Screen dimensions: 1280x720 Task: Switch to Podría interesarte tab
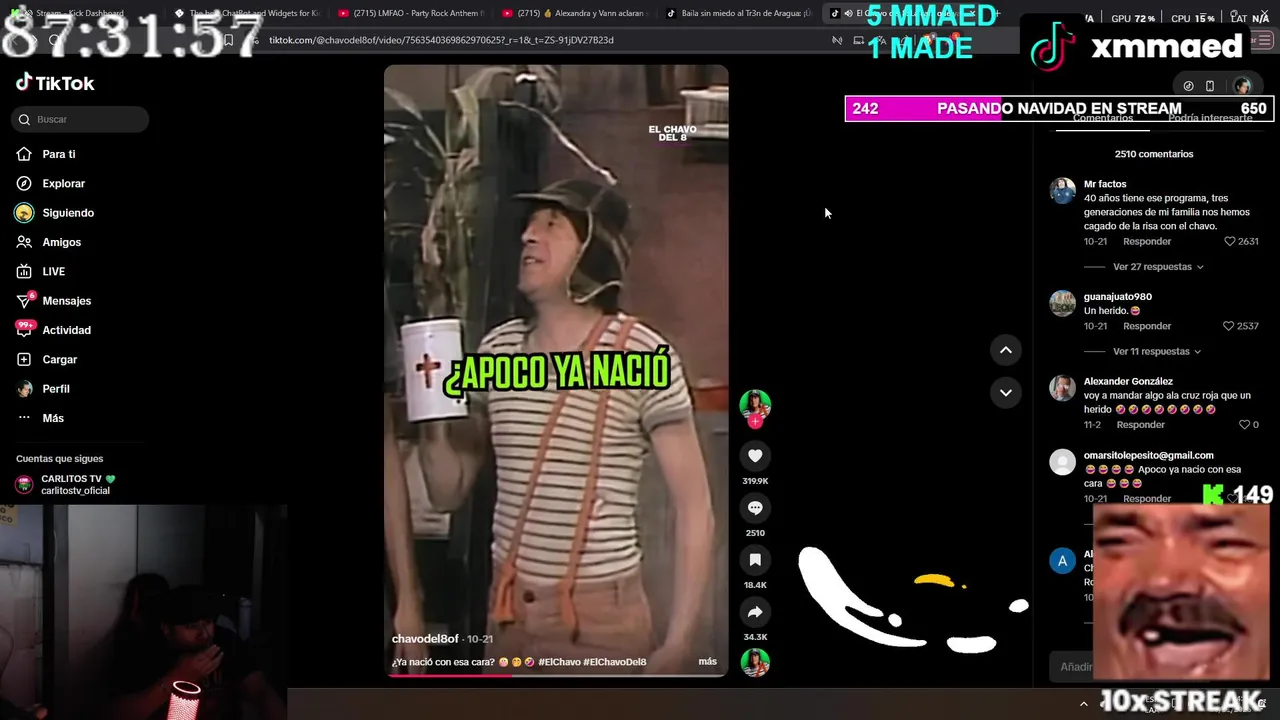point(1210,118)
